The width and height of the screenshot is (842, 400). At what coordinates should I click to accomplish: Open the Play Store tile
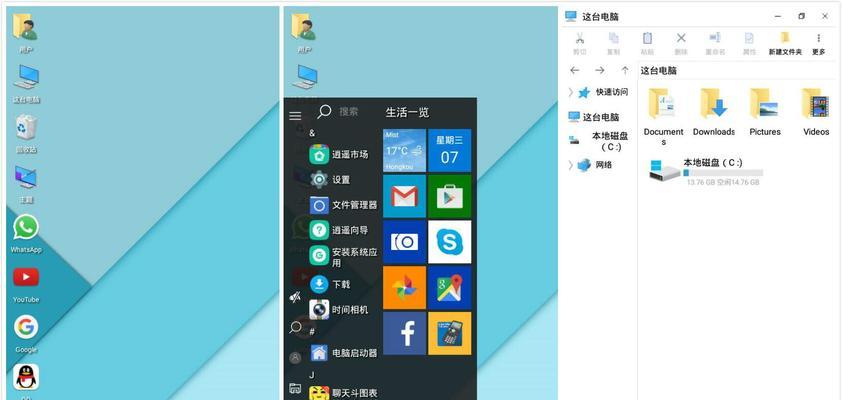click(x=449, y=196)
